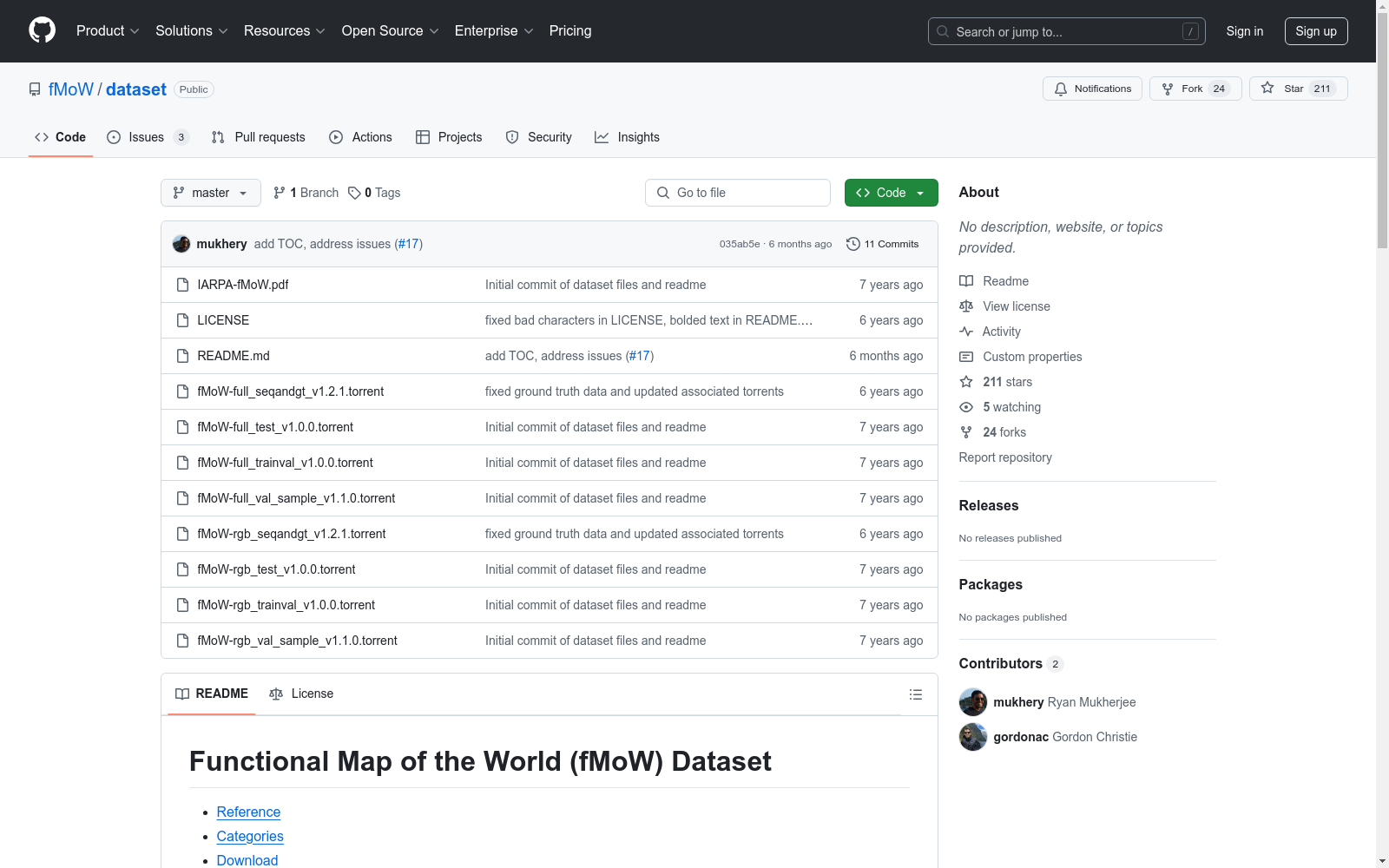The width and height of the screenshot is (1389, 868).
Task: Open the Pull requests tab
Action: (x=259, y=137)
